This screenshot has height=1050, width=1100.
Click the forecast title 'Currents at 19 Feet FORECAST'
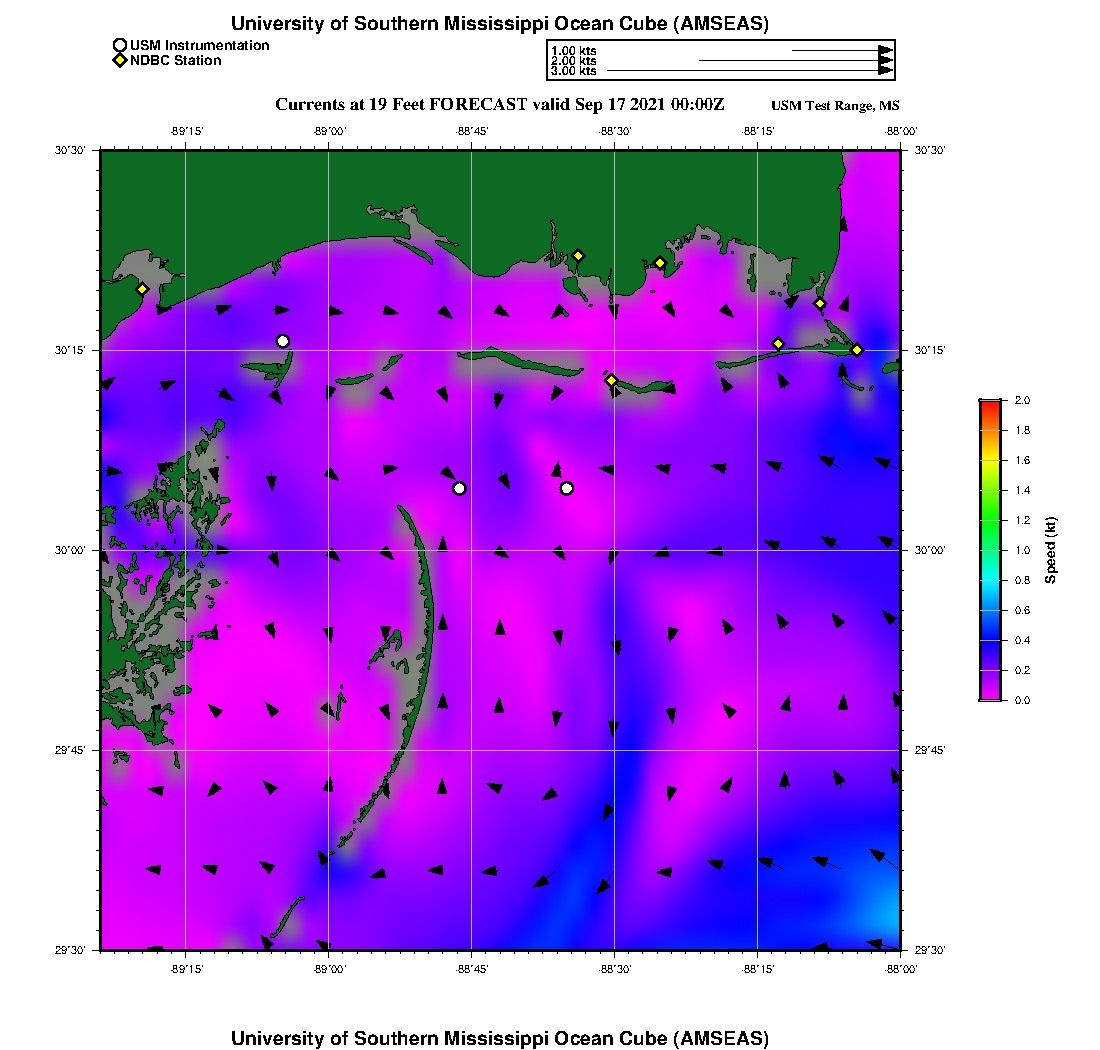(x=401, y=105)
